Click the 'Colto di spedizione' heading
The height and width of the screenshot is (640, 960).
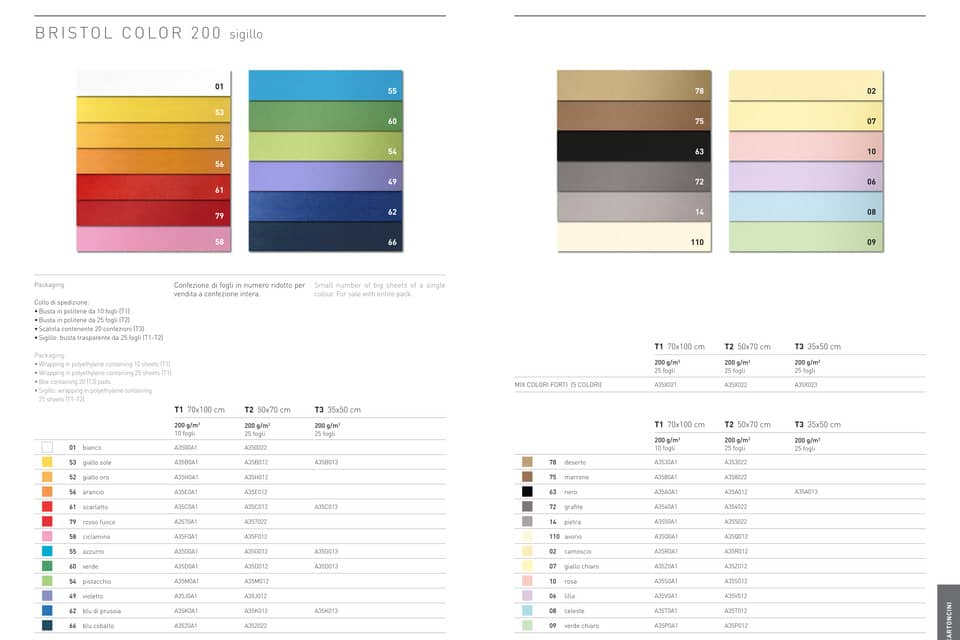(x=61, y=302)
